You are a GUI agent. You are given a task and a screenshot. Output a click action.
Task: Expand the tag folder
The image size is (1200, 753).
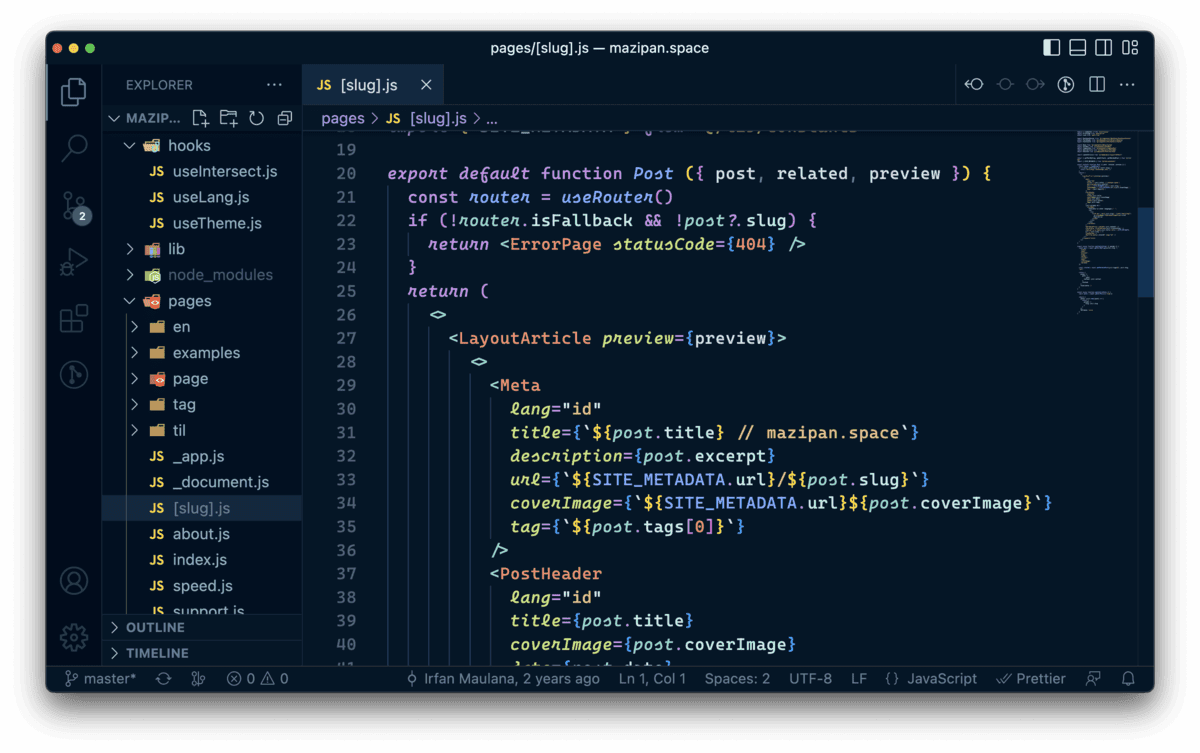[x=202, y=405]
